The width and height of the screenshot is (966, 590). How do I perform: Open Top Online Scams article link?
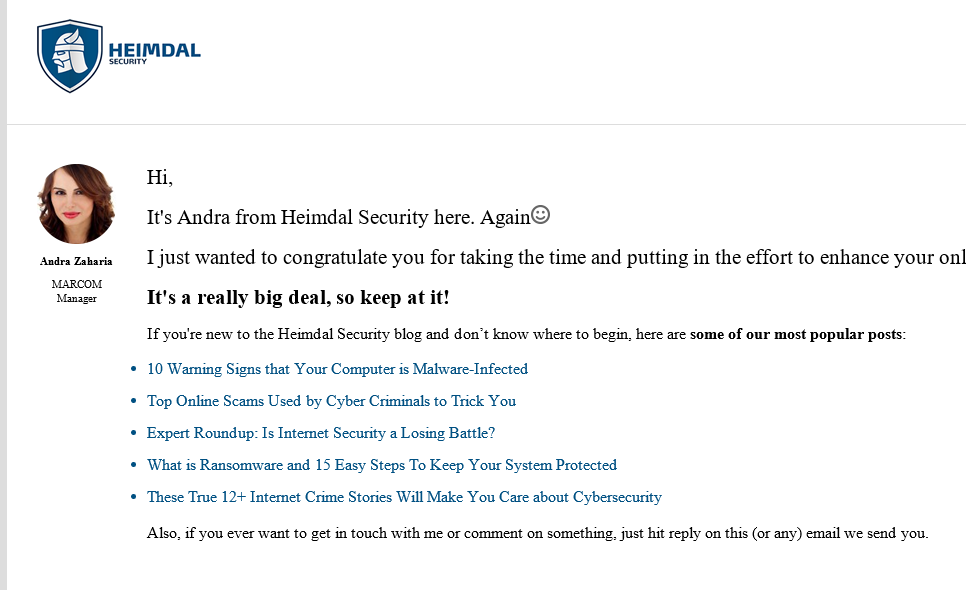[331, 401]
